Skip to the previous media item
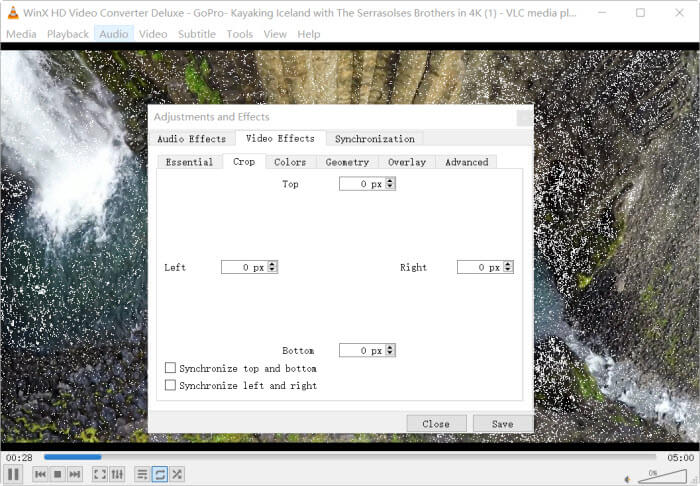Screen dimensions: 700x486 [x=40, y=474]
